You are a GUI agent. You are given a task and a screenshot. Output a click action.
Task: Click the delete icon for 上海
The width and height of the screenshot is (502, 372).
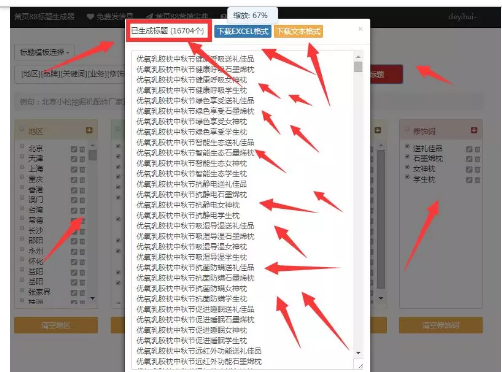coord(82,170)
